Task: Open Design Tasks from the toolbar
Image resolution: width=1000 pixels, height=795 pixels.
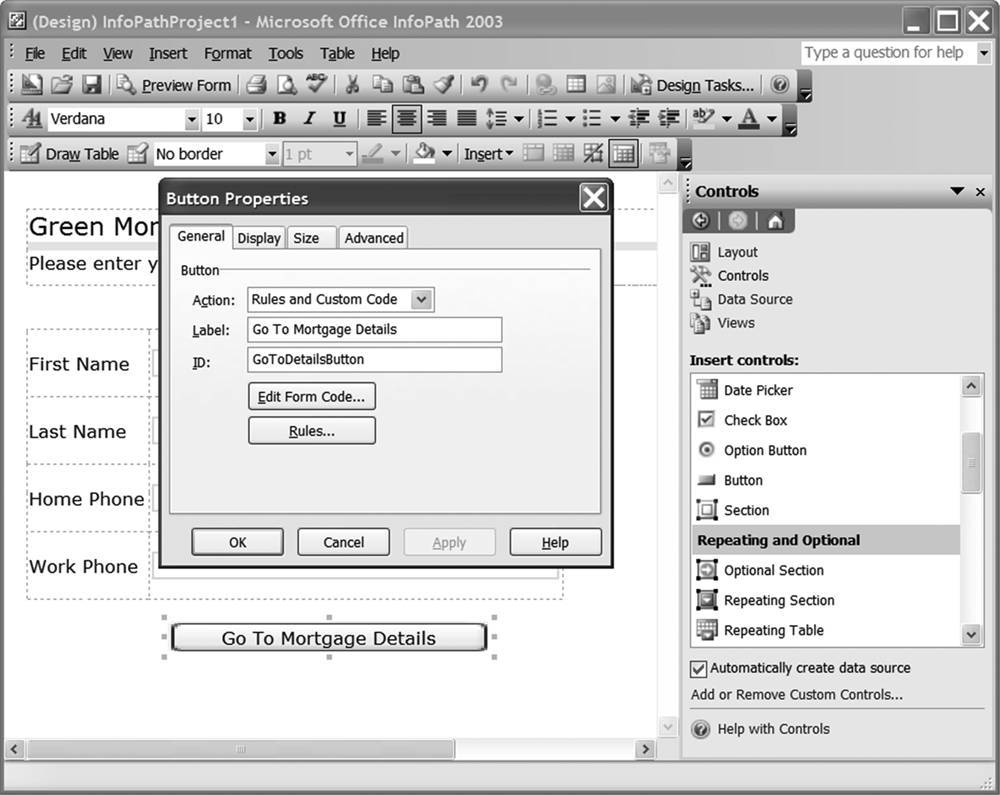Action: click(693, 85)
